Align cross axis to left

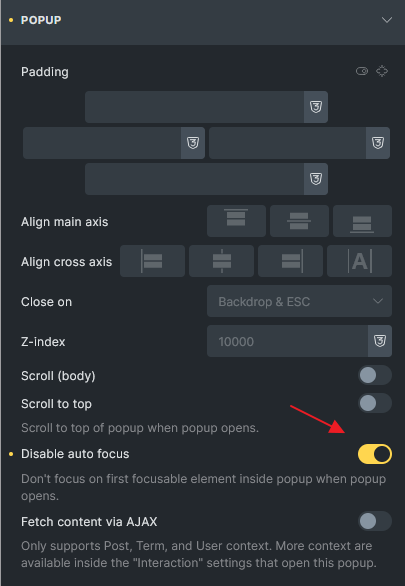click(152, 261)
